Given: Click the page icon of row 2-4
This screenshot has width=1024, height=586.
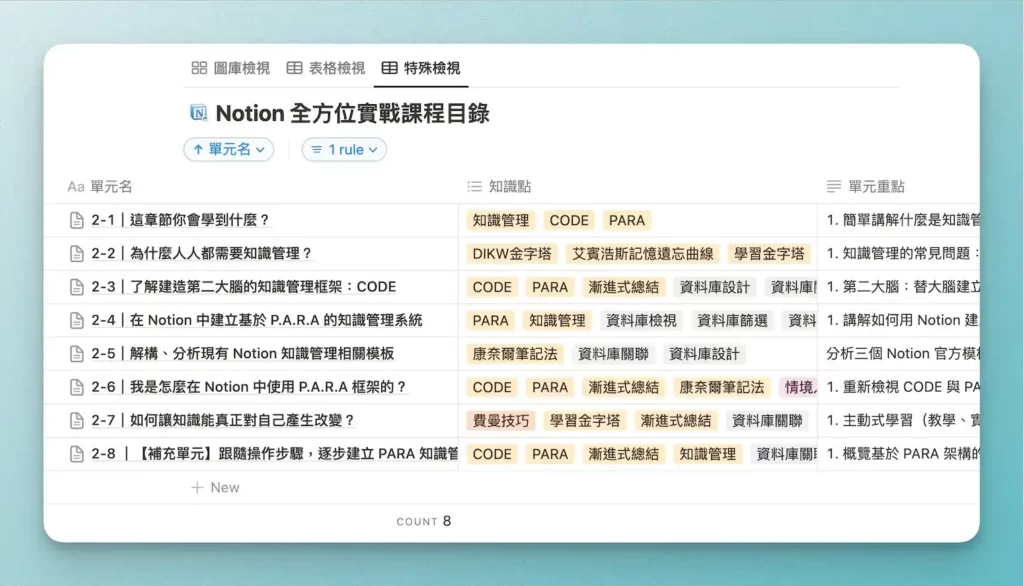Looking at the screenshot, I should point(76,320).
